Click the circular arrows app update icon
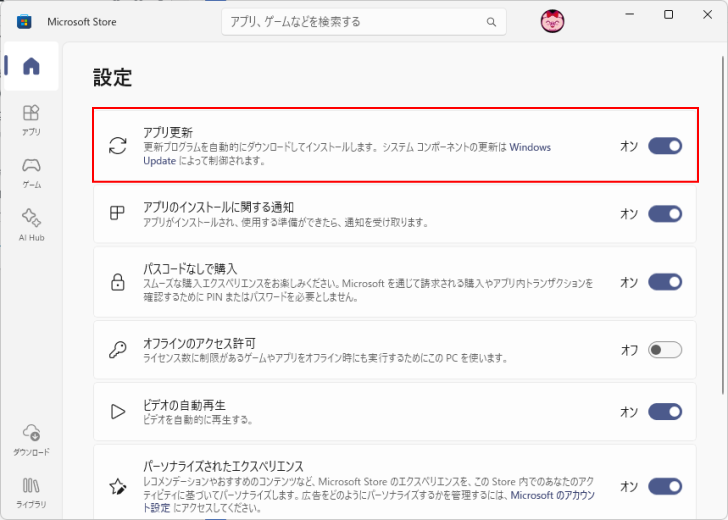 [118, 146]
